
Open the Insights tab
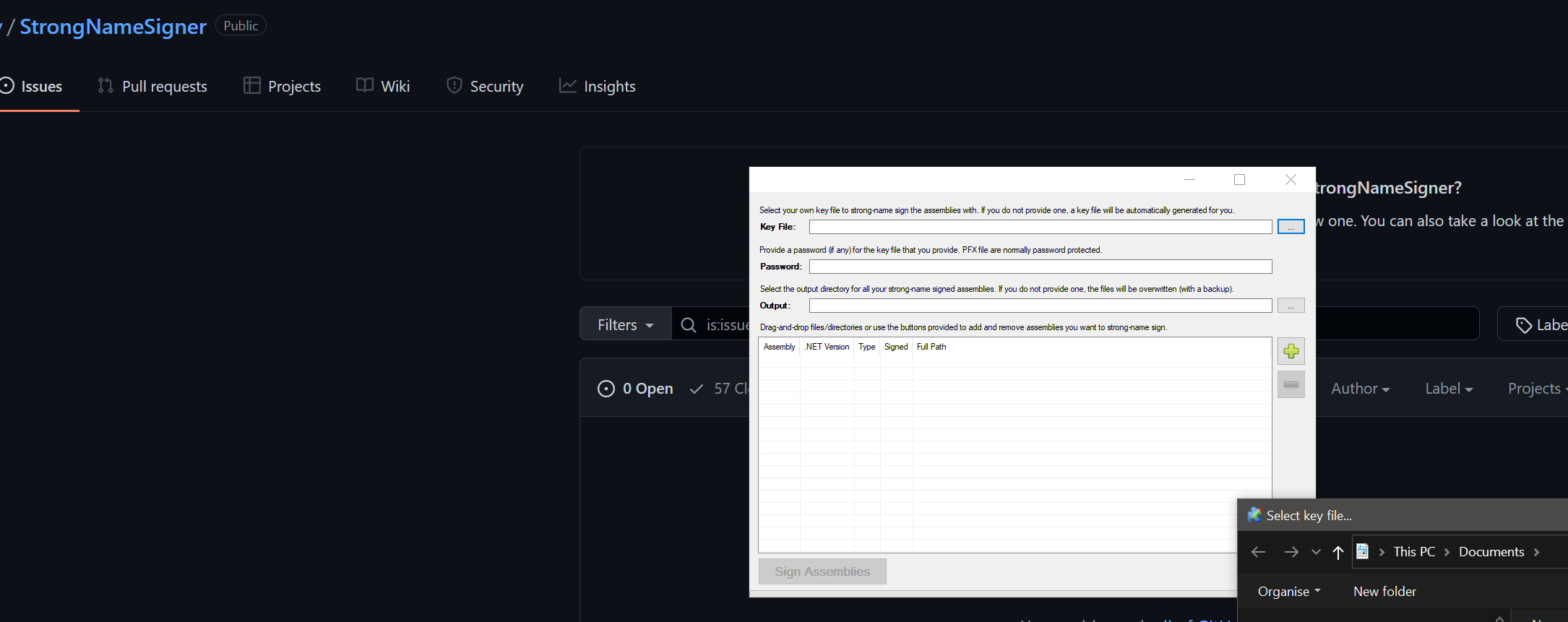(598, 86)
